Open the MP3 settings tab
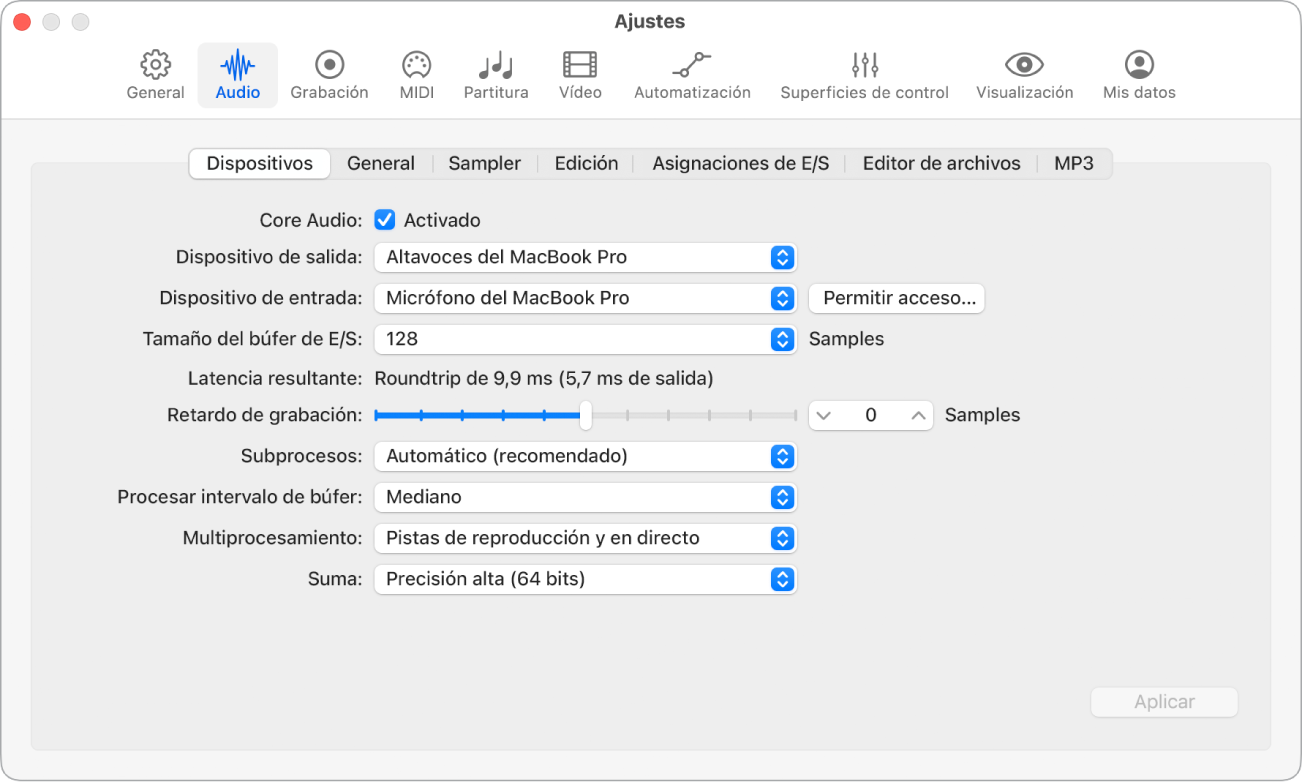Screen dimensions: 1303x782 pos(1074,162)
